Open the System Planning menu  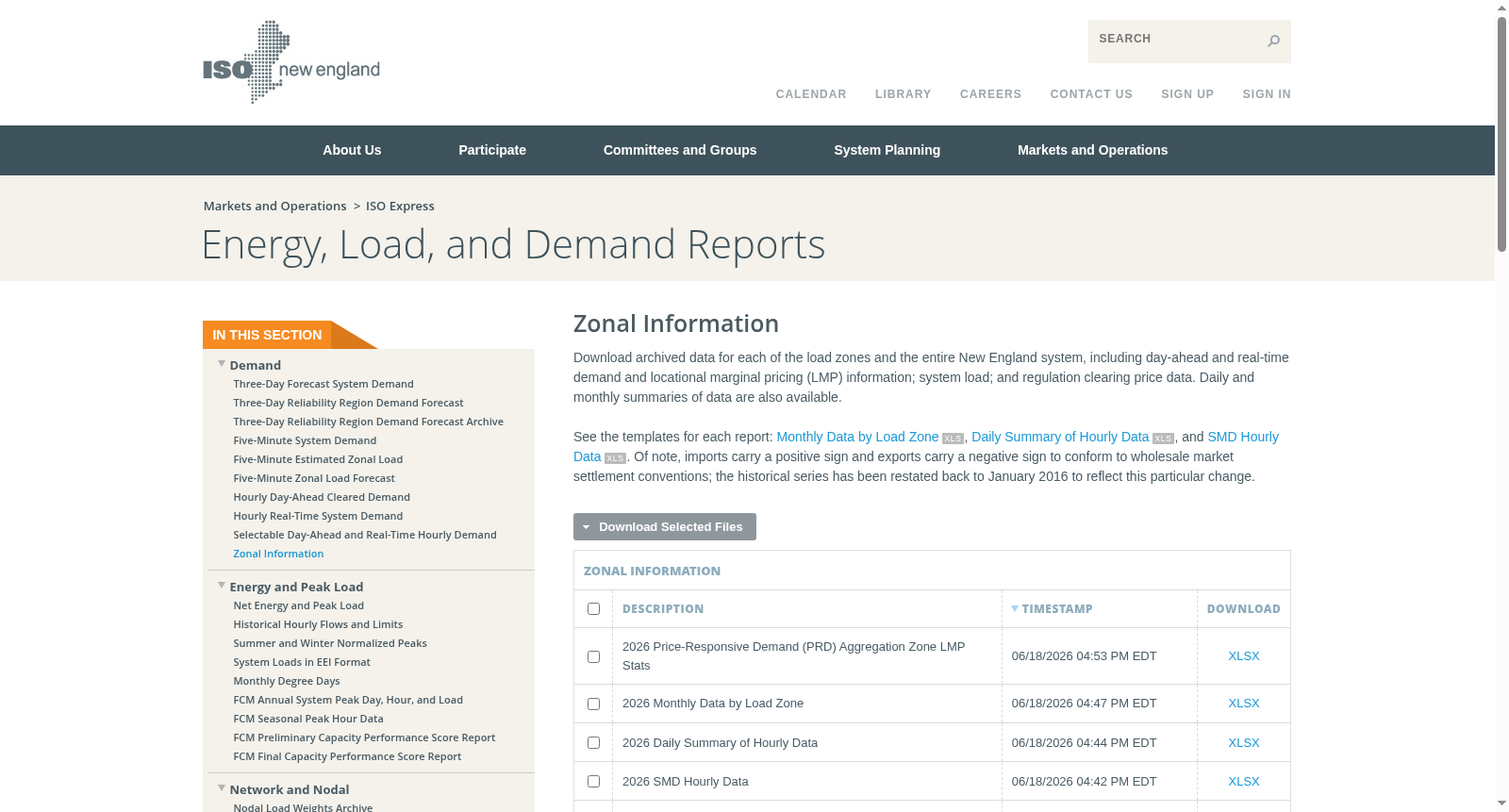click(887, 150)
